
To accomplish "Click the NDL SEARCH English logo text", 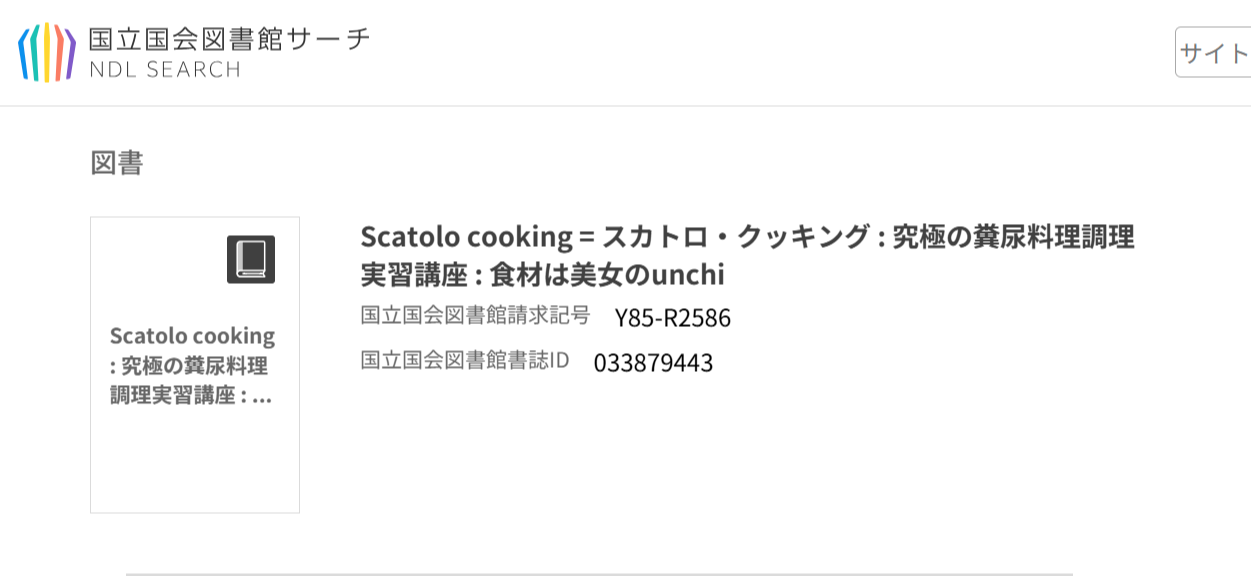I will (x=164, y=70).
